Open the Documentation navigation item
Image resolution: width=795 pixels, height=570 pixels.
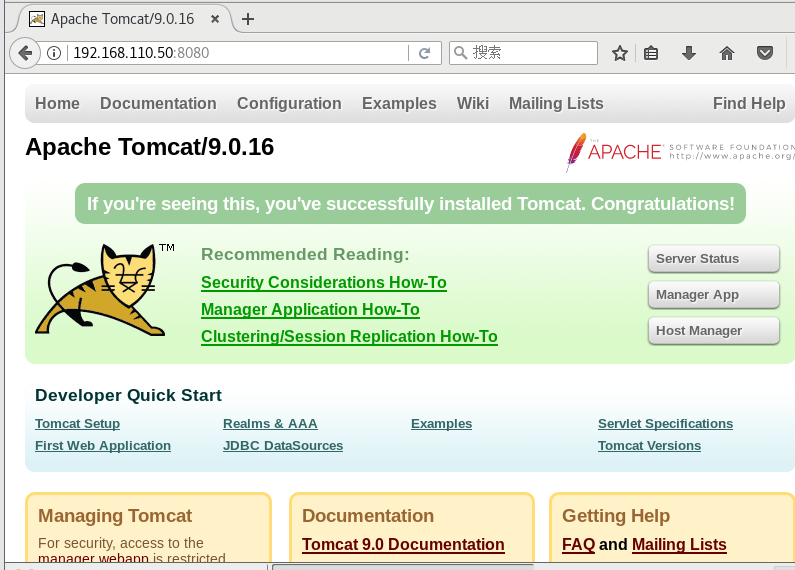pos(158,103)
